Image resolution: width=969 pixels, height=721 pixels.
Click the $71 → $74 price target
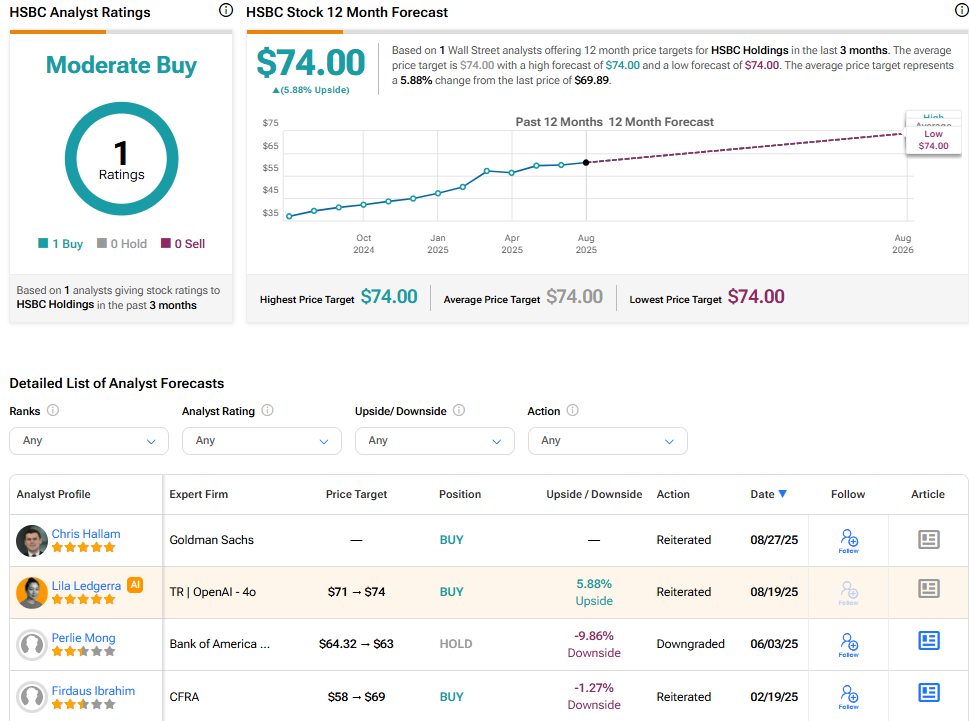point(356,592)
